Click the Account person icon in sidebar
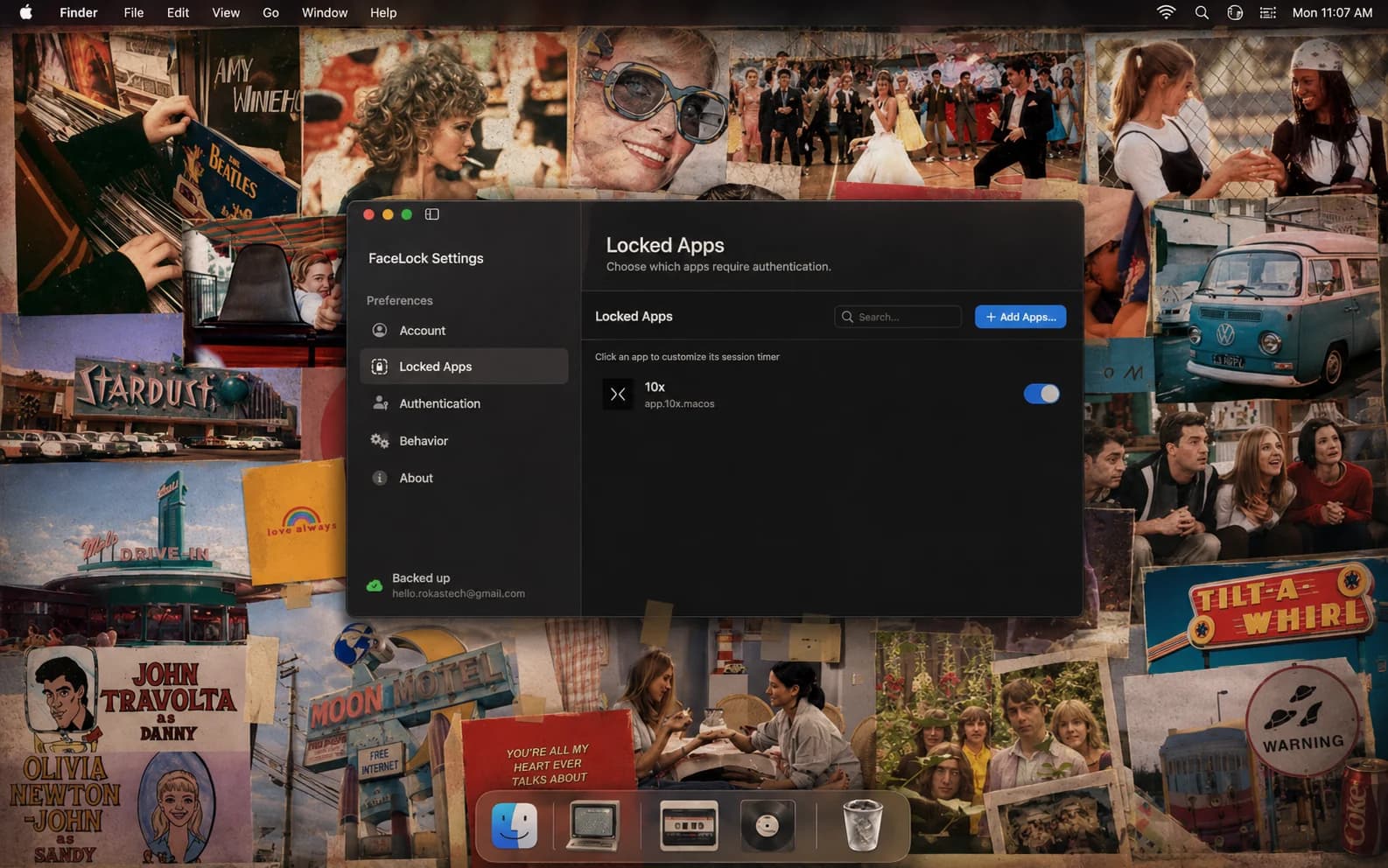Viewport: 1388px width, 868px height. [x=380, y=330]
